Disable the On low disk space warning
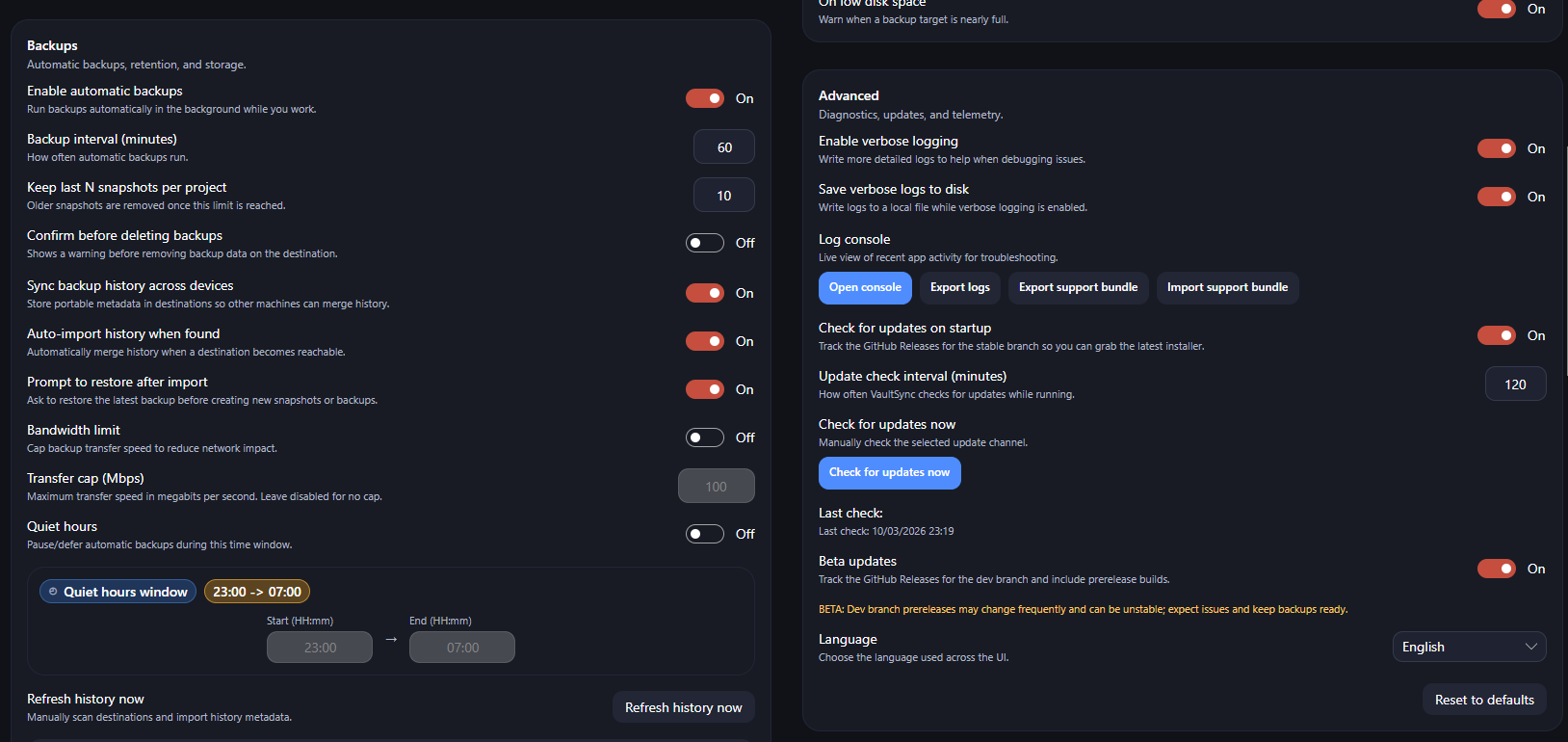Viewport: 1568px width, 742px height. (1496, 9)
